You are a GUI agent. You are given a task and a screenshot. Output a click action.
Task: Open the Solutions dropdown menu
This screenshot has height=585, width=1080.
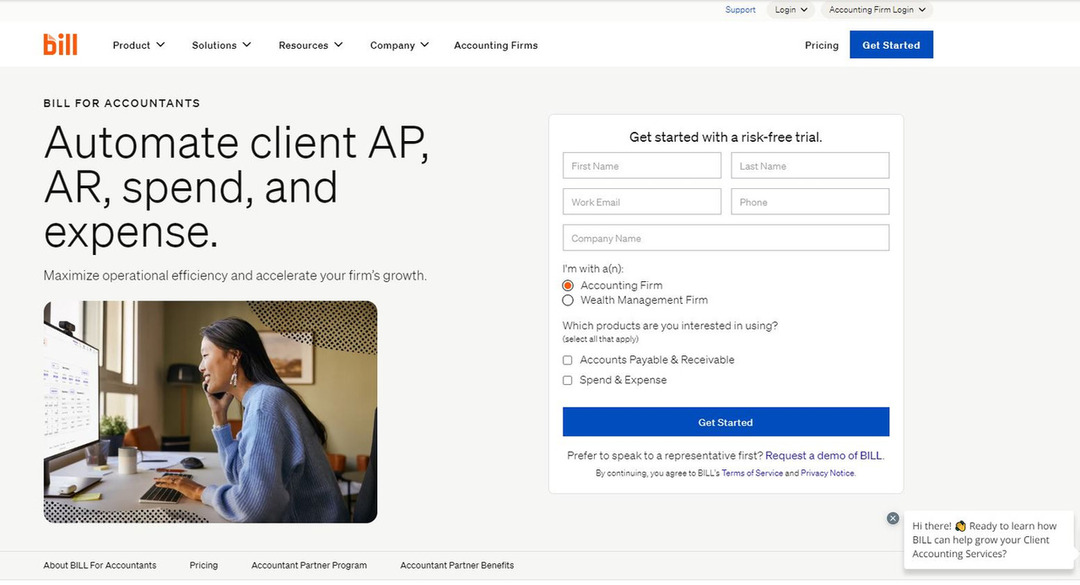point(221,45)
